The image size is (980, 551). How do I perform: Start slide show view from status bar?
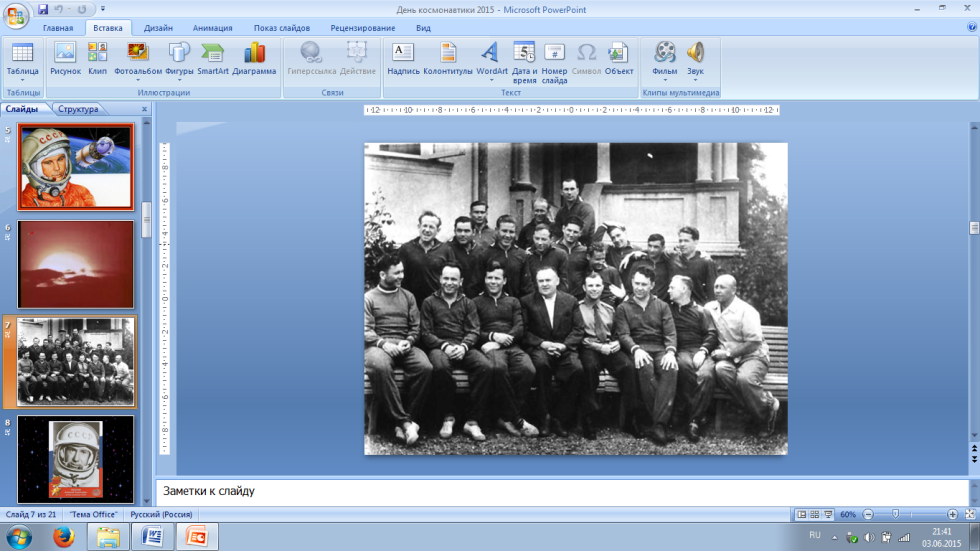coord(828,514)
